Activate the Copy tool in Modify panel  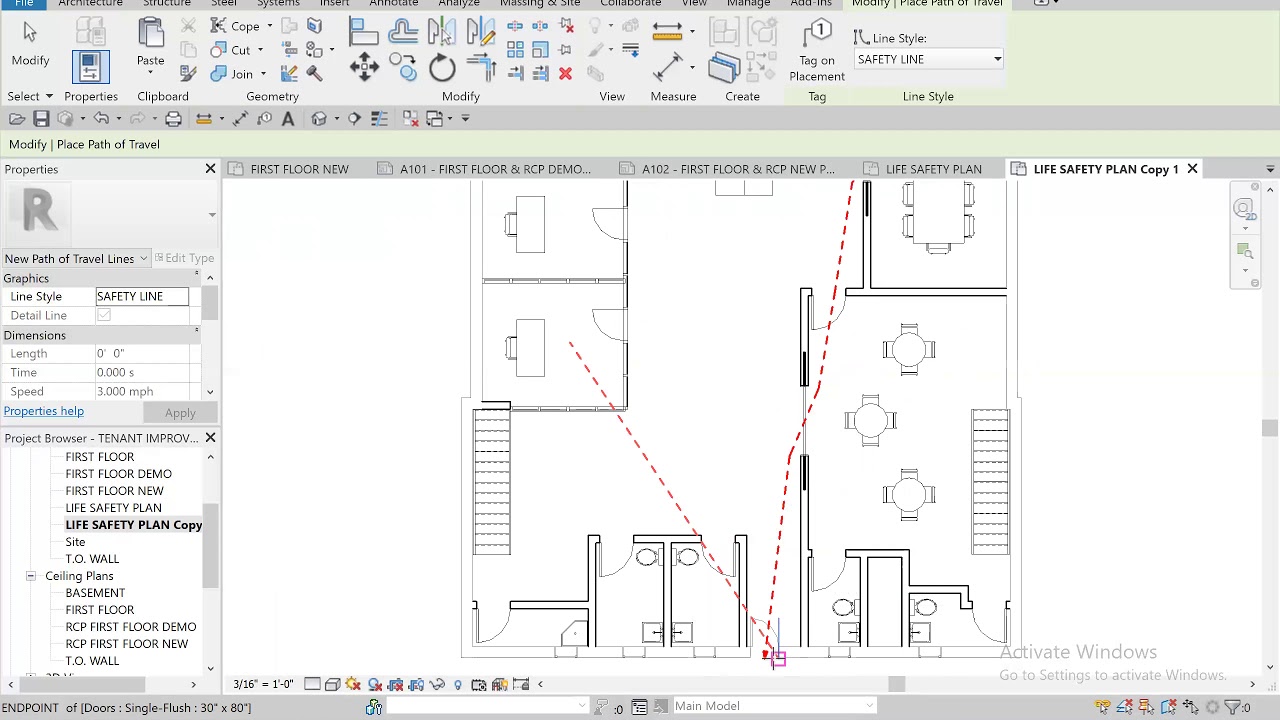click(403, 68)
